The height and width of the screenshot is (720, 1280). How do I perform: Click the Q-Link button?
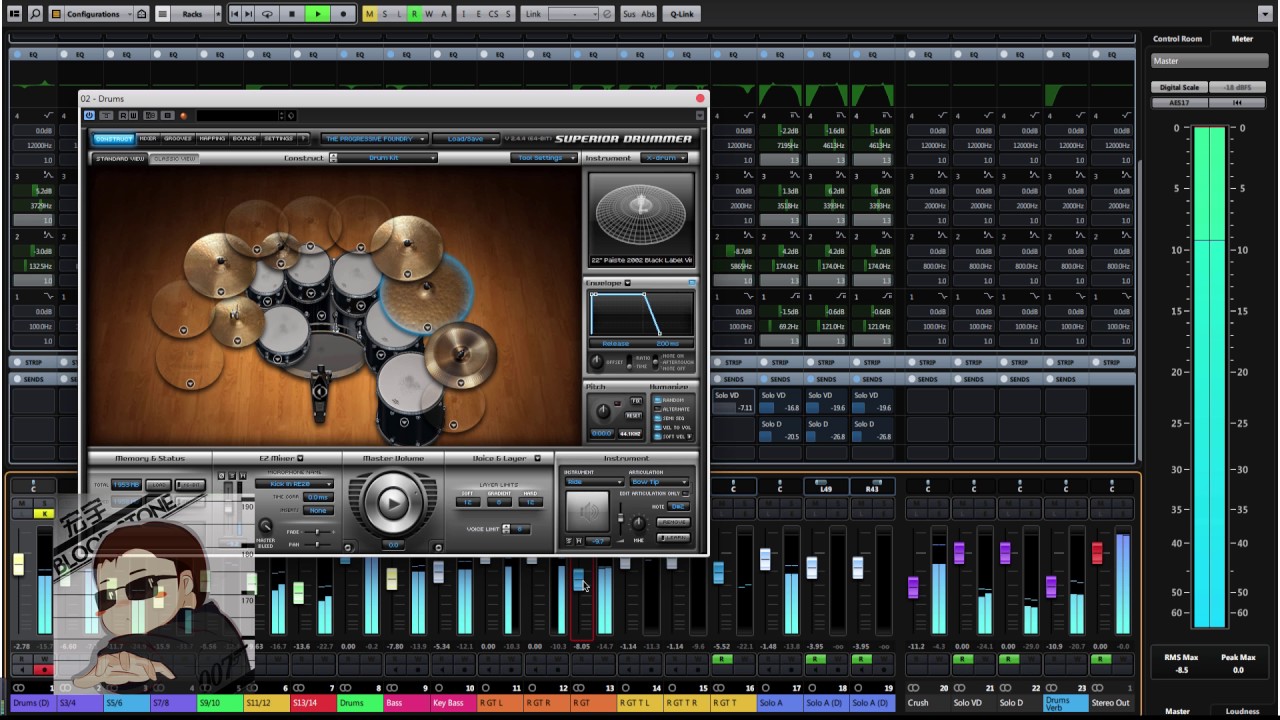click(x=682, y=14)
